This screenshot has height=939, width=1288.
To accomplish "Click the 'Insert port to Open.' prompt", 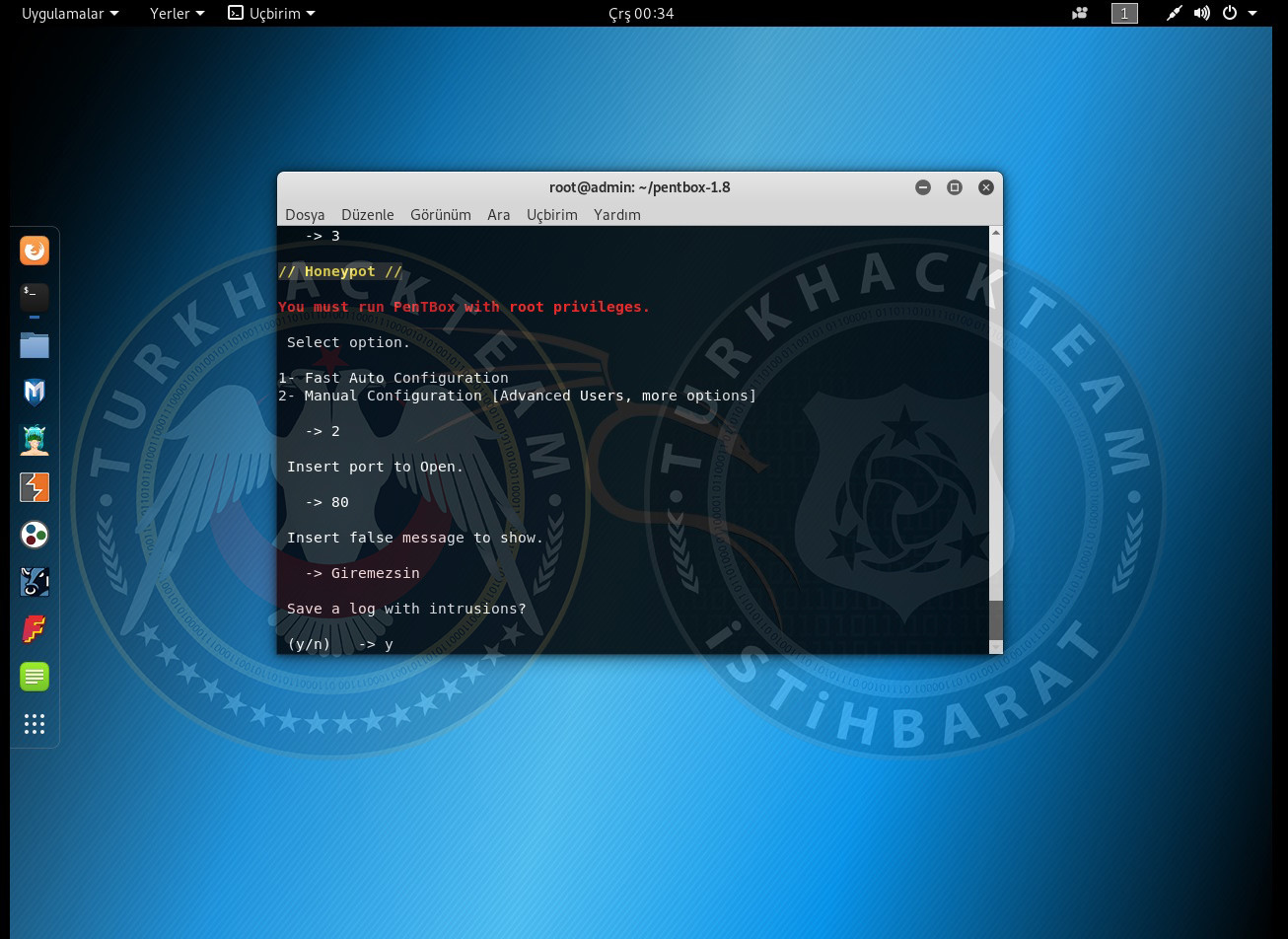I will pyautogui.click(x=376, y=467).
